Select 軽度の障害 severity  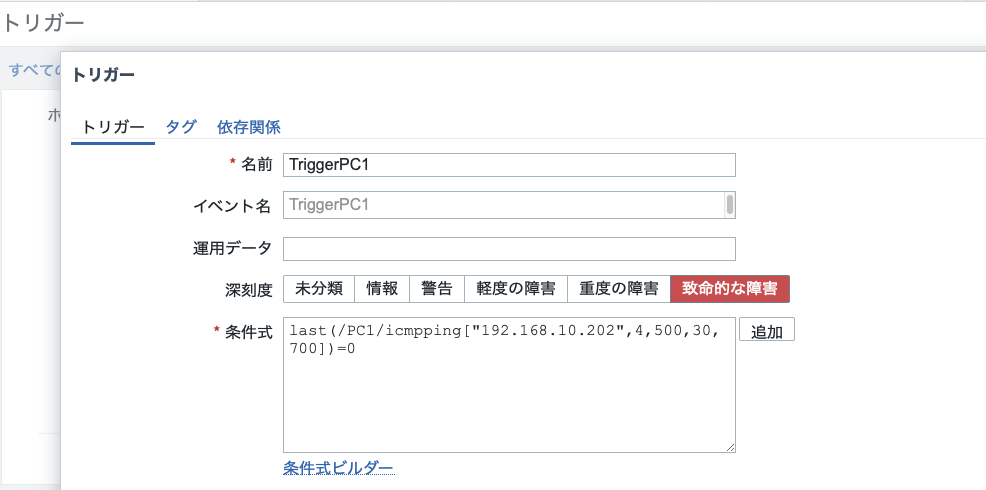point(516,289)
